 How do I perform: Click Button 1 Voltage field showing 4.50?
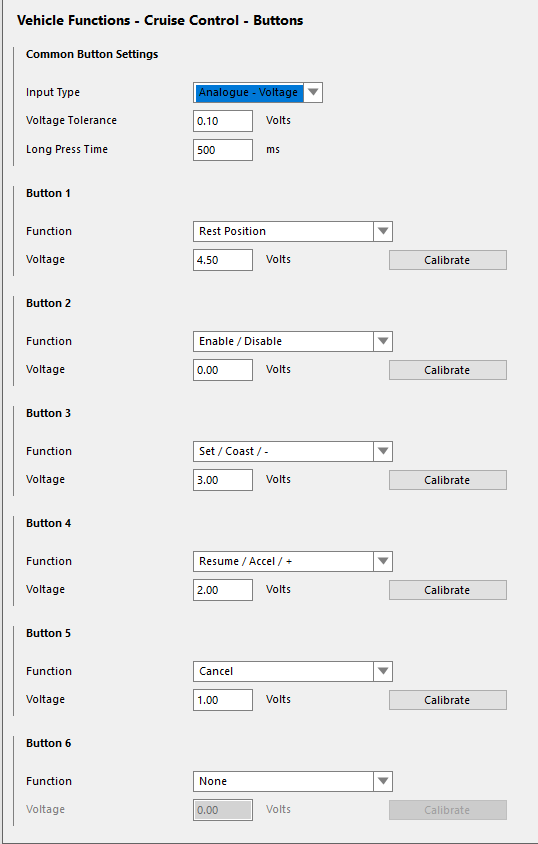click(x=223, y=260)
